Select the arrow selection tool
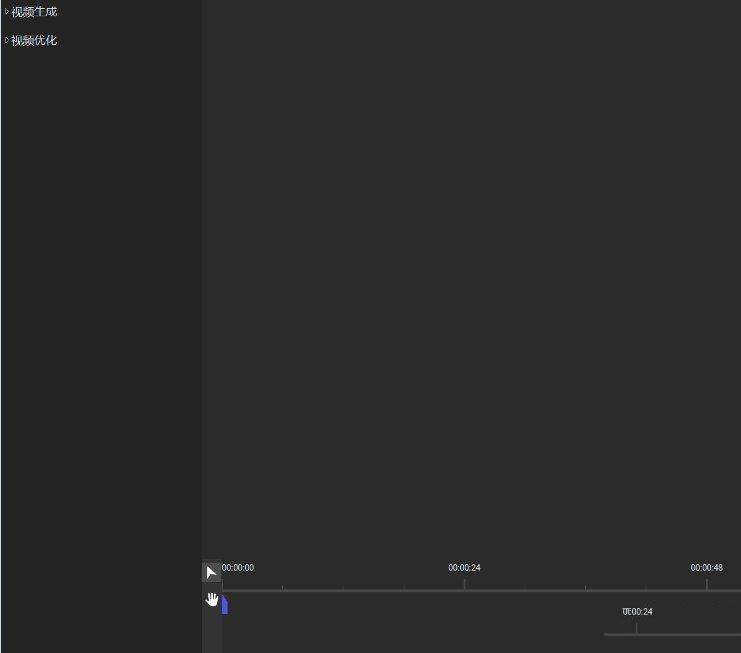741x653 pixels. coord(211,573)
